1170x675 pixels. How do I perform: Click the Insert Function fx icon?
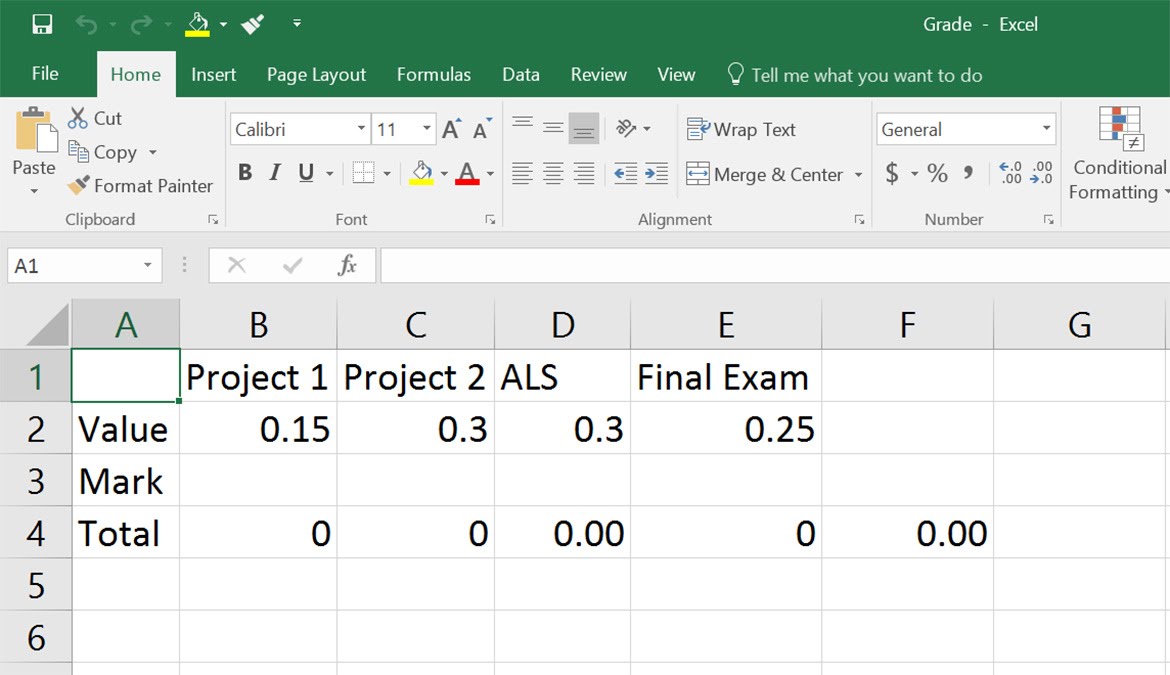tap(347, 266)
